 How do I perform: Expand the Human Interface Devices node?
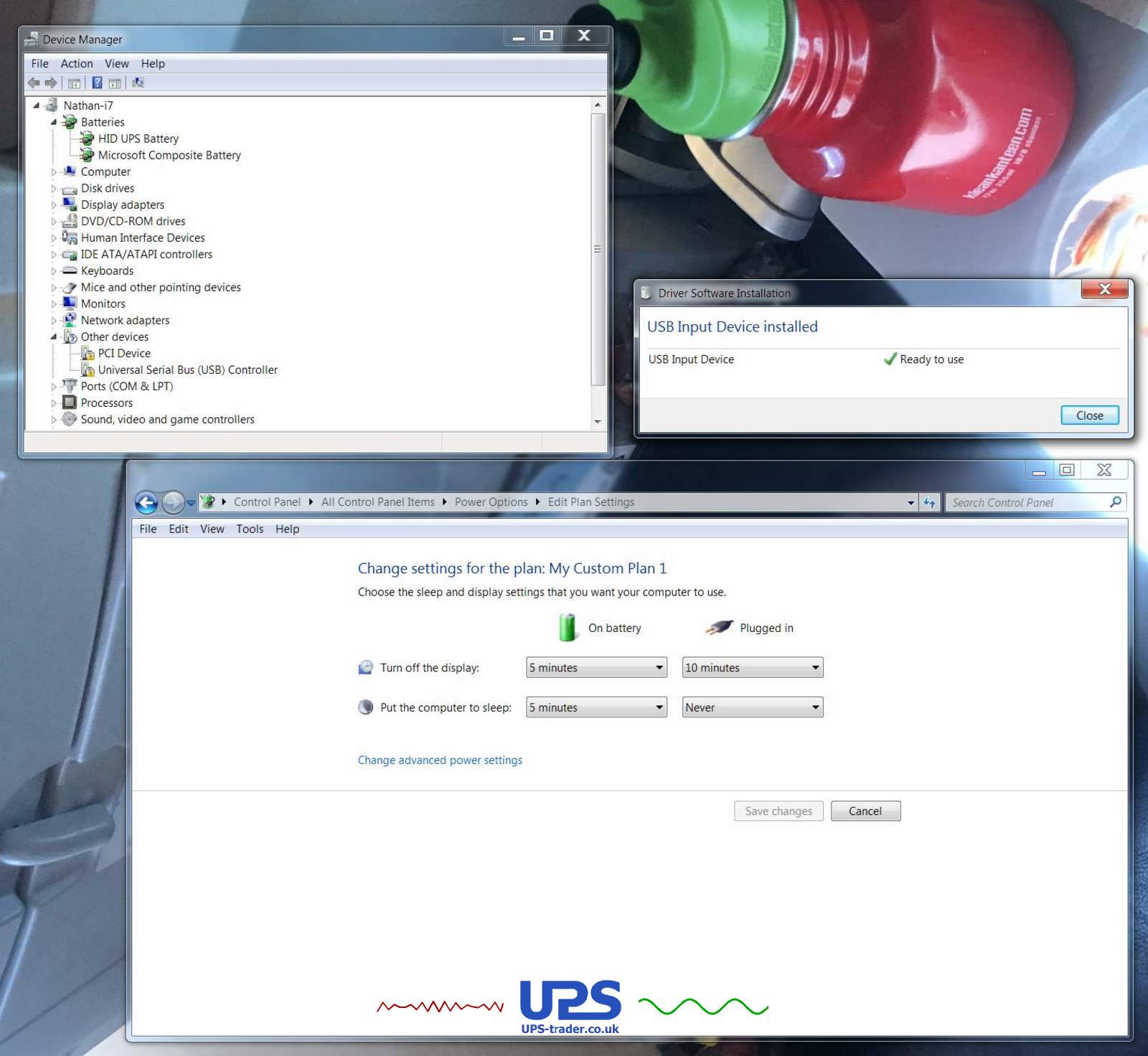[x=54, y=238]
